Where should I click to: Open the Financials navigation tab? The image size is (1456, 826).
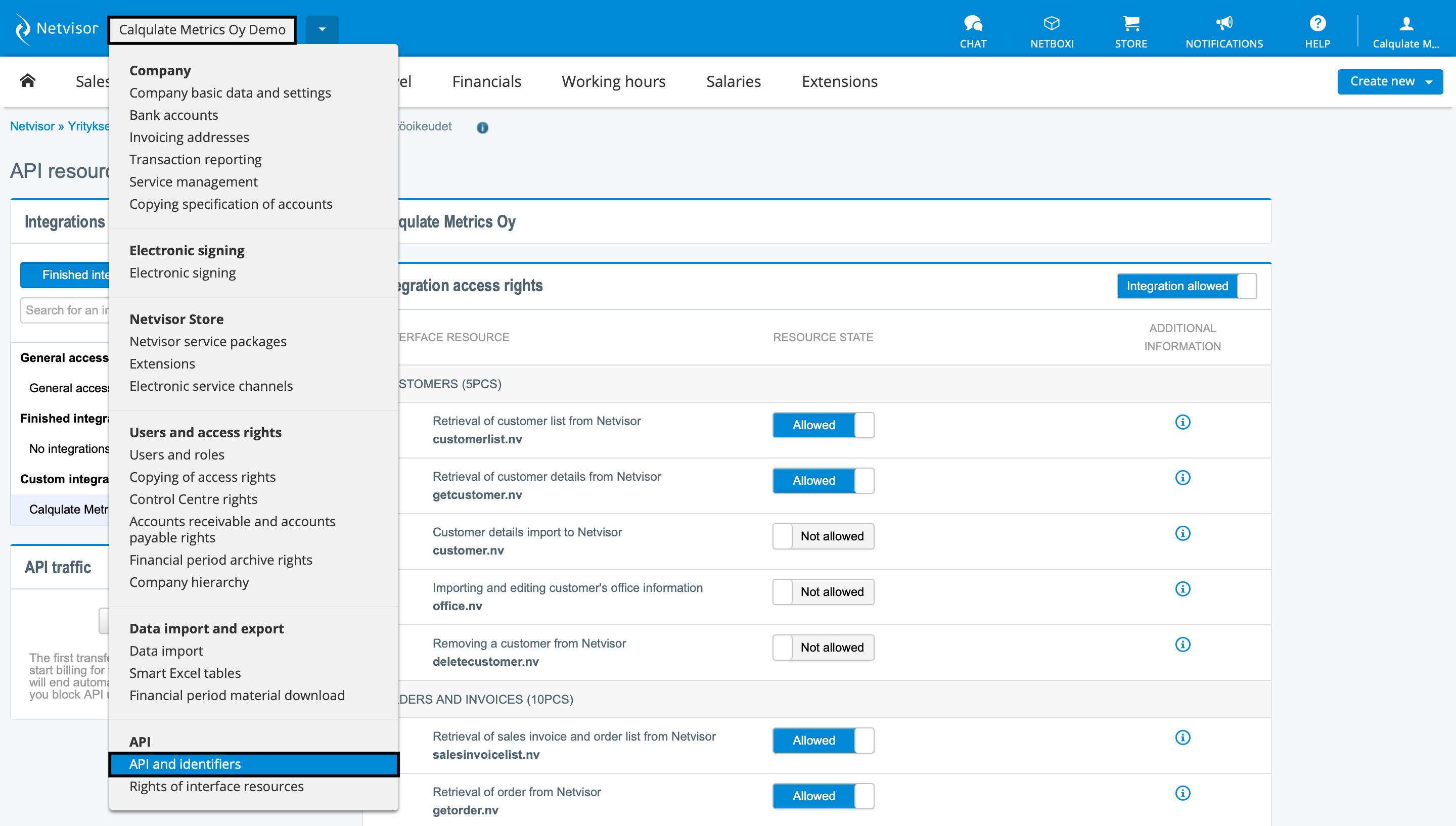click(x=486, y=82)
